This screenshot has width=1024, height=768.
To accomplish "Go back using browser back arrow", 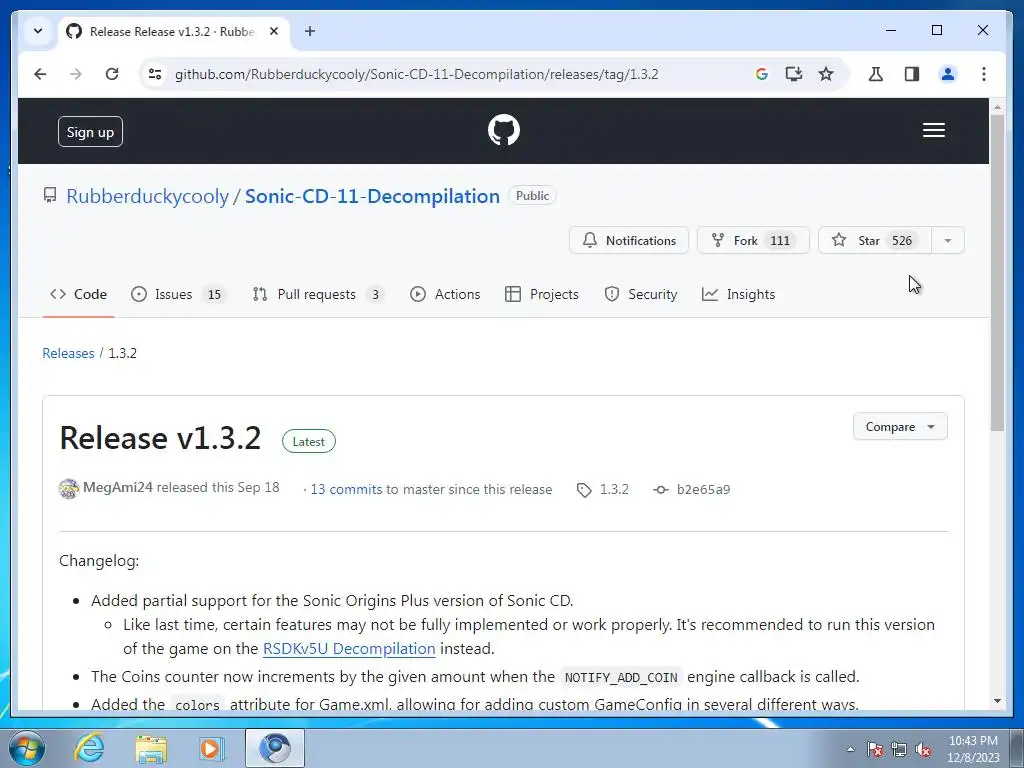I will 40,74.
